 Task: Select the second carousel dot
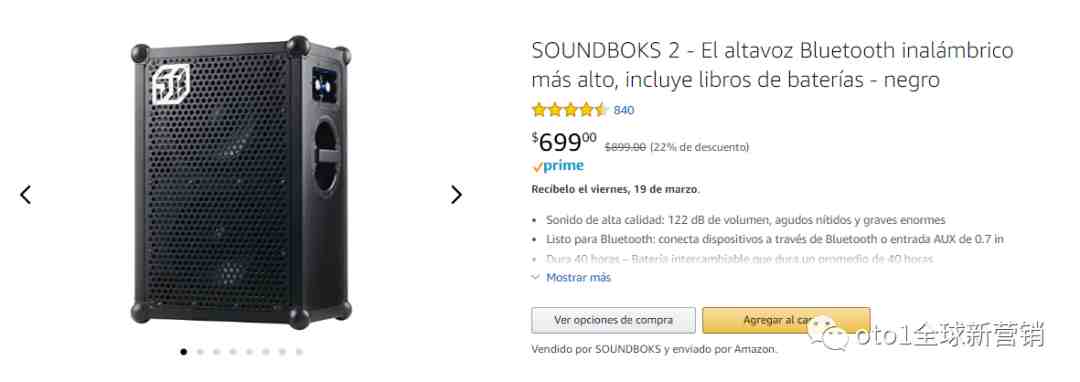(x=200, y=352)
